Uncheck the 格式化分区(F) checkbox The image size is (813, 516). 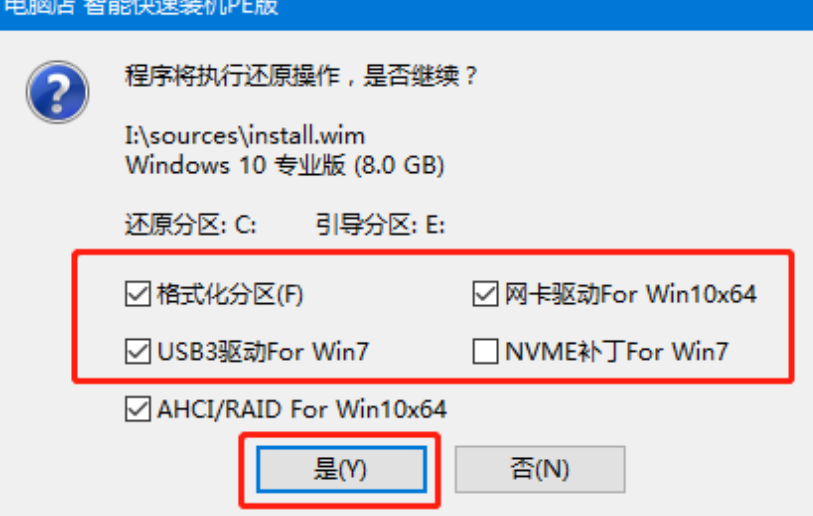138,294
